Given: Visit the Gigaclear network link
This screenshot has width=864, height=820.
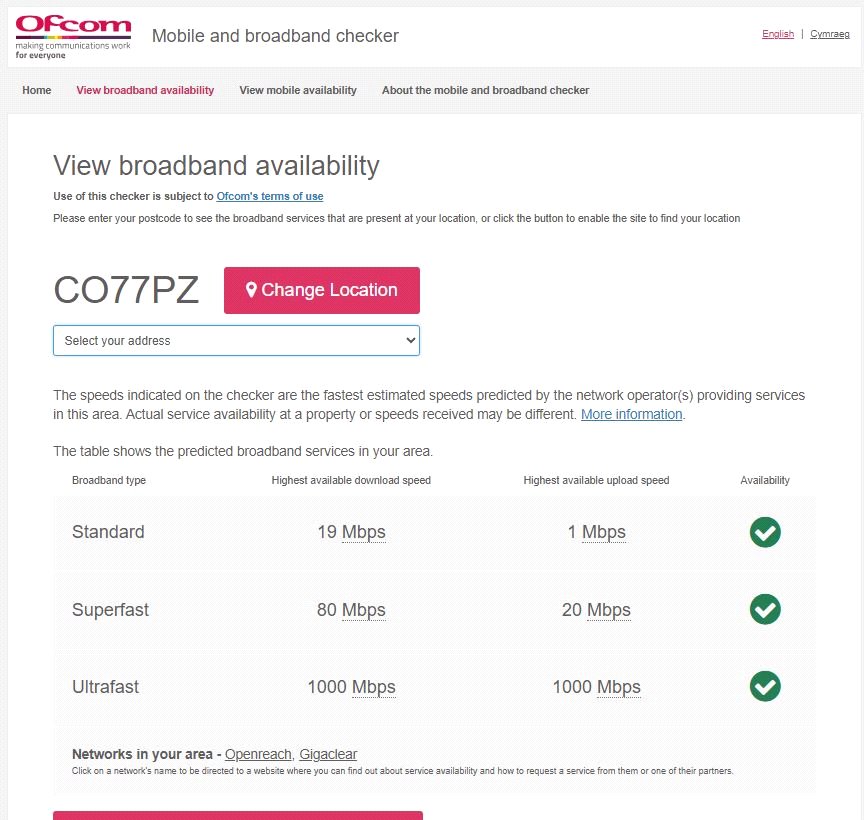Looking at the screenshot, I should pos(328,754).
